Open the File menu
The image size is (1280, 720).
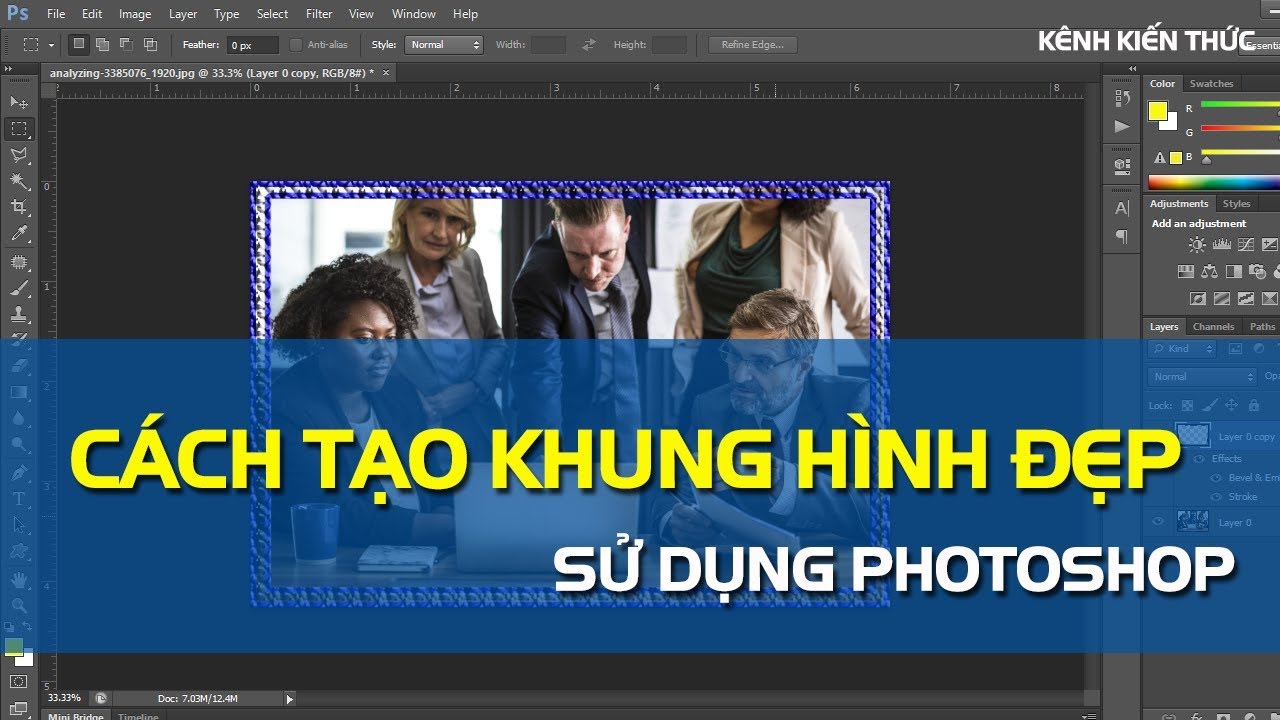(56, 14)
